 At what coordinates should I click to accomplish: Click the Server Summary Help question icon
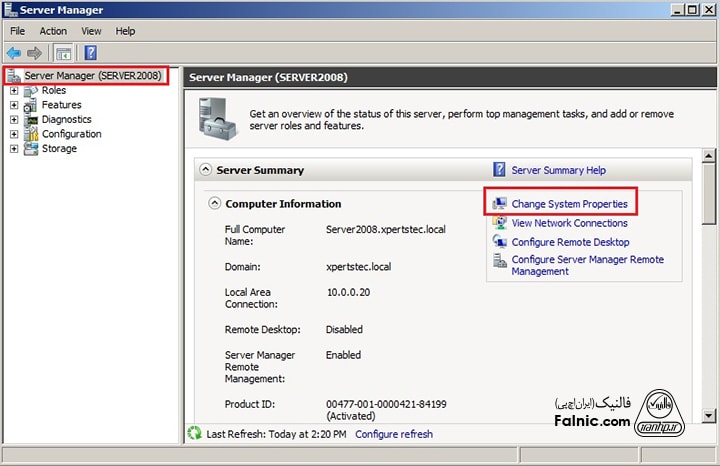[500, 170]
